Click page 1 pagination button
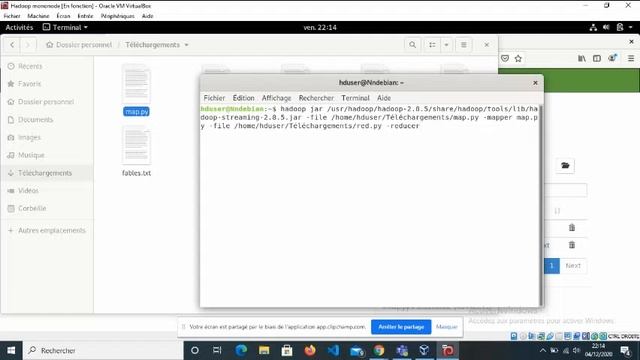640x360 pixels. (x=552, y=266)
